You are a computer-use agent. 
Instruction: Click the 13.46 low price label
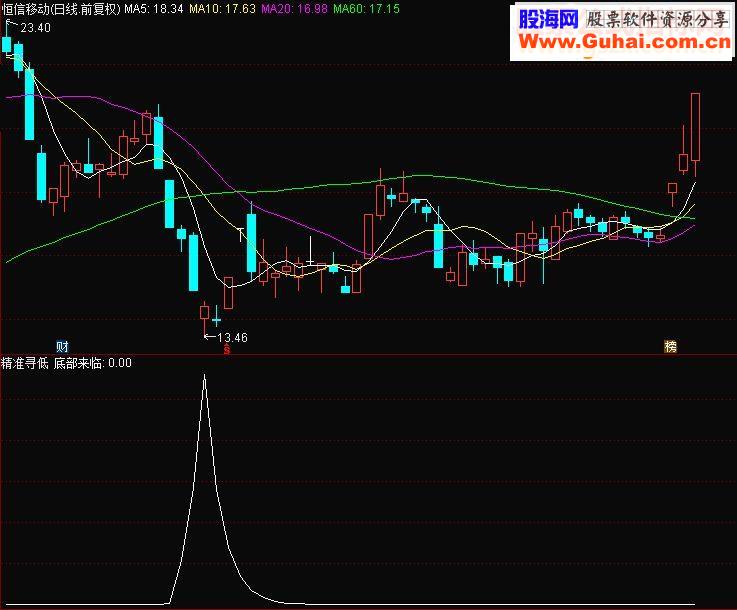(233, 337)
